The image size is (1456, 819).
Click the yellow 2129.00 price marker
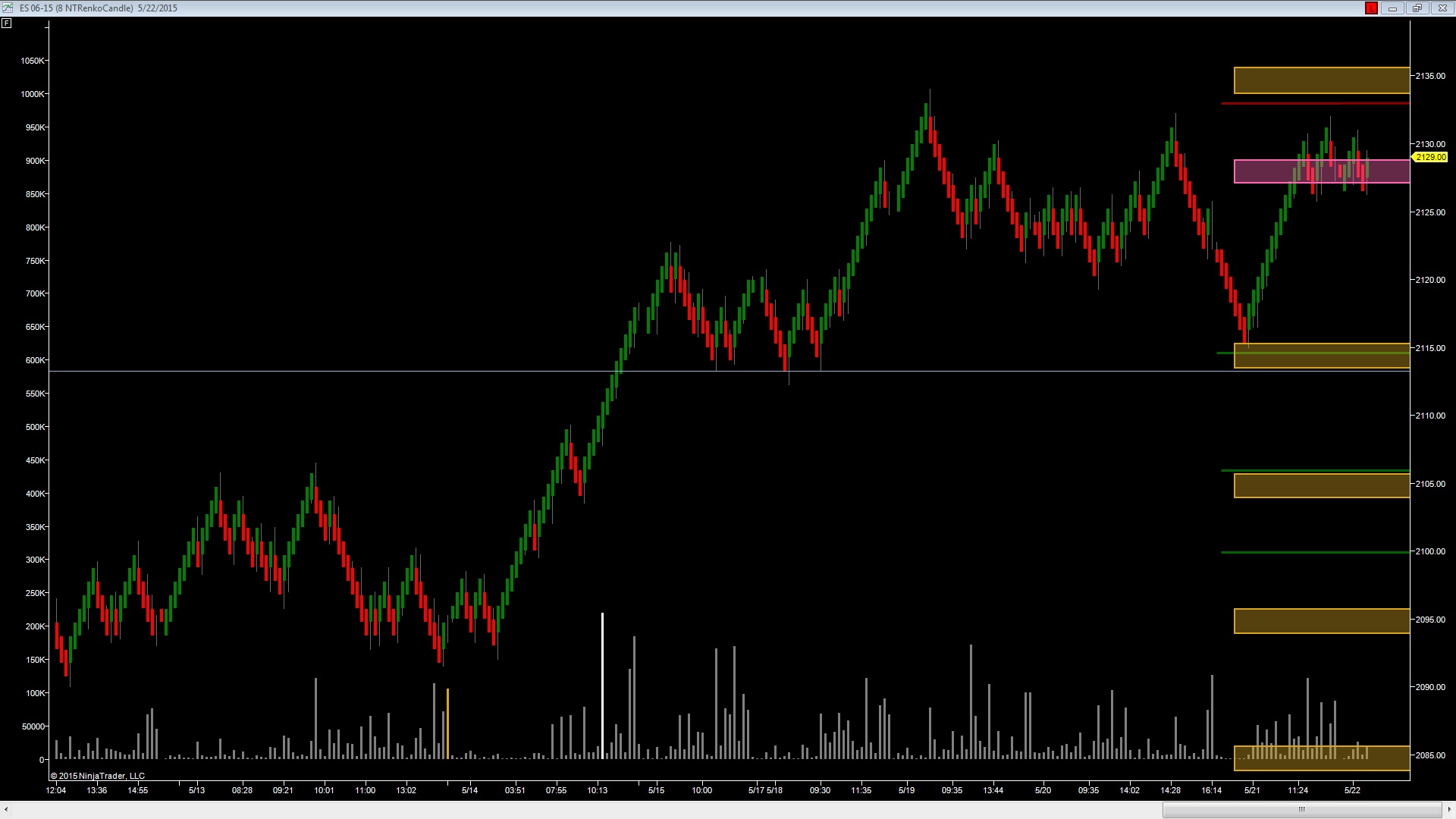1430,157
